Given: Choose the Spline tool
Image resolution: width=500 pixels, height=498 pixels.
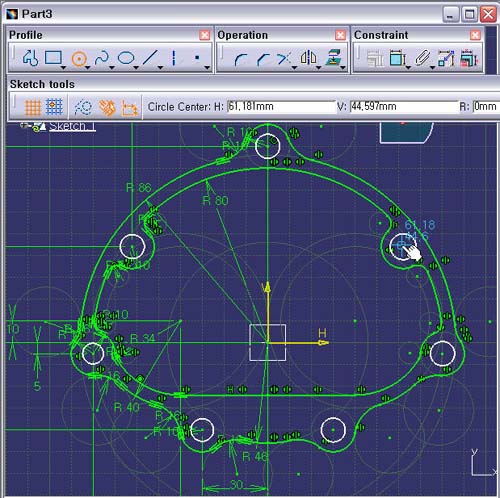Looking at the screenshot, I should click(x=102, y=58).
